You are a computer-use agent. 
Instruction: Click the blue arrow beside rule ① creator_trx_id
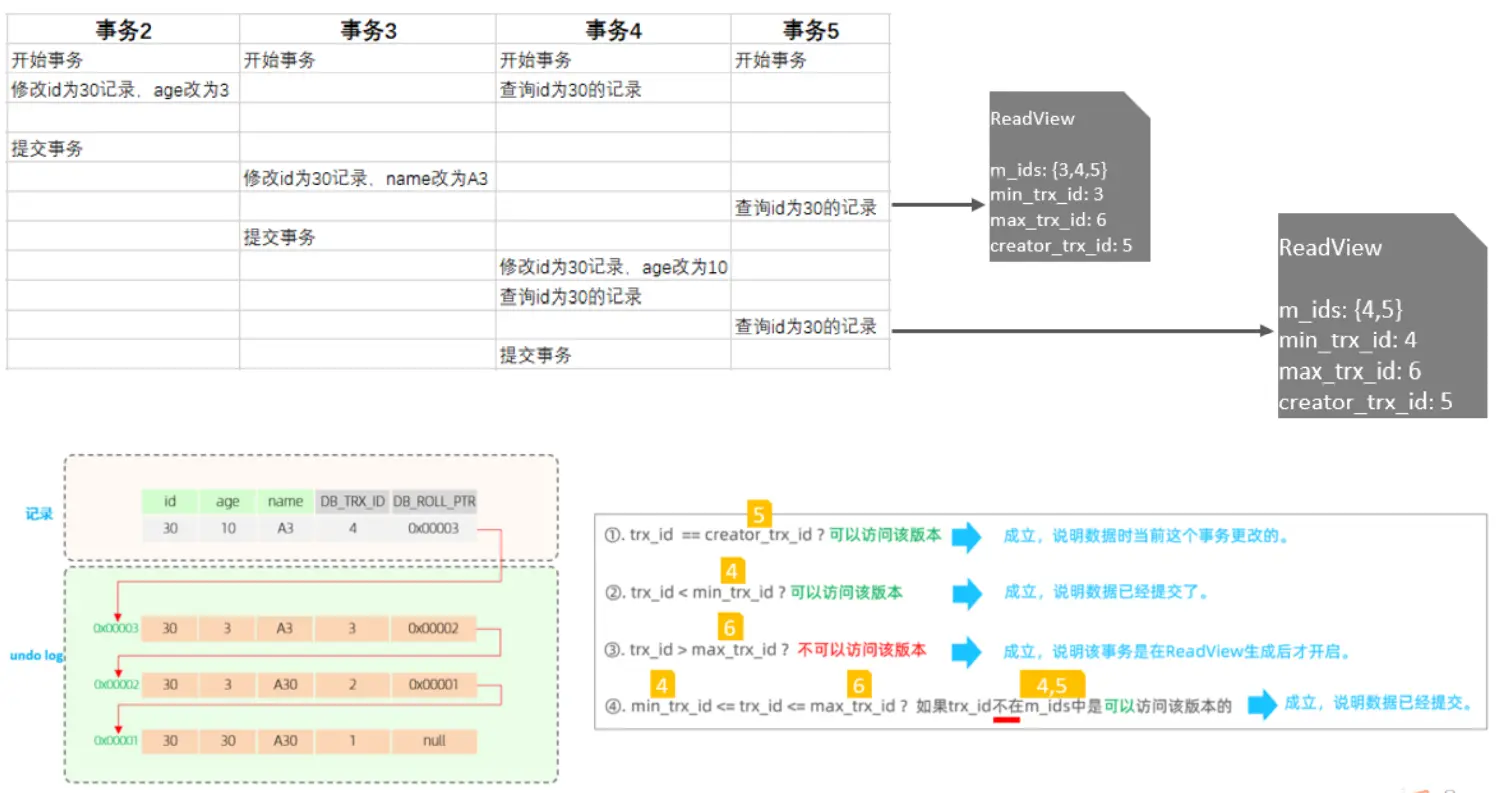click(966, 536)
